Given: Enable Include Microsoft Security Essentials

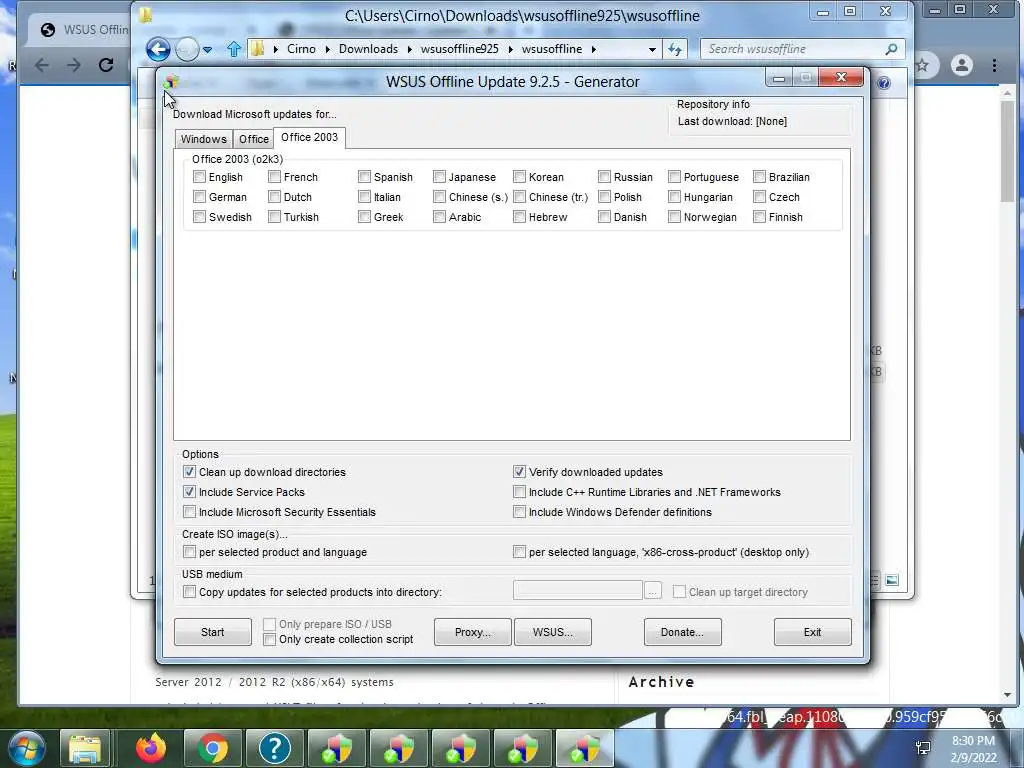Looking at the screenshot, I should click(x=189, y=512).
